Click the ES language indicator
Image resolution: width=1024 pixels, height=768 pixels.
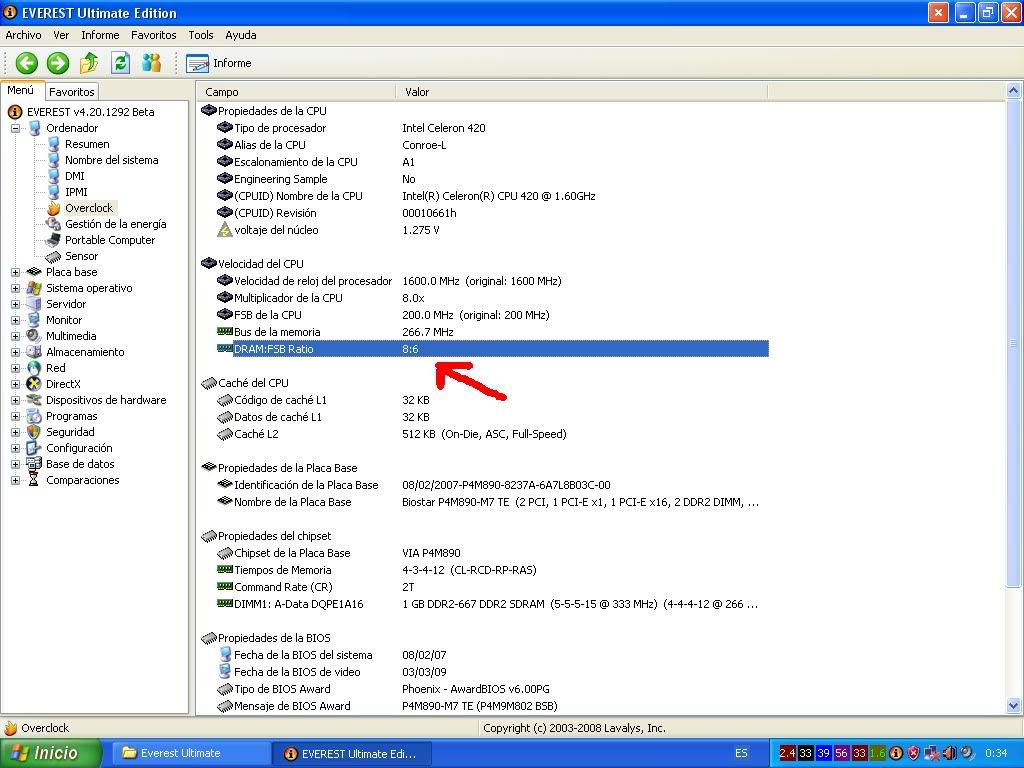(x=741, y=753)
